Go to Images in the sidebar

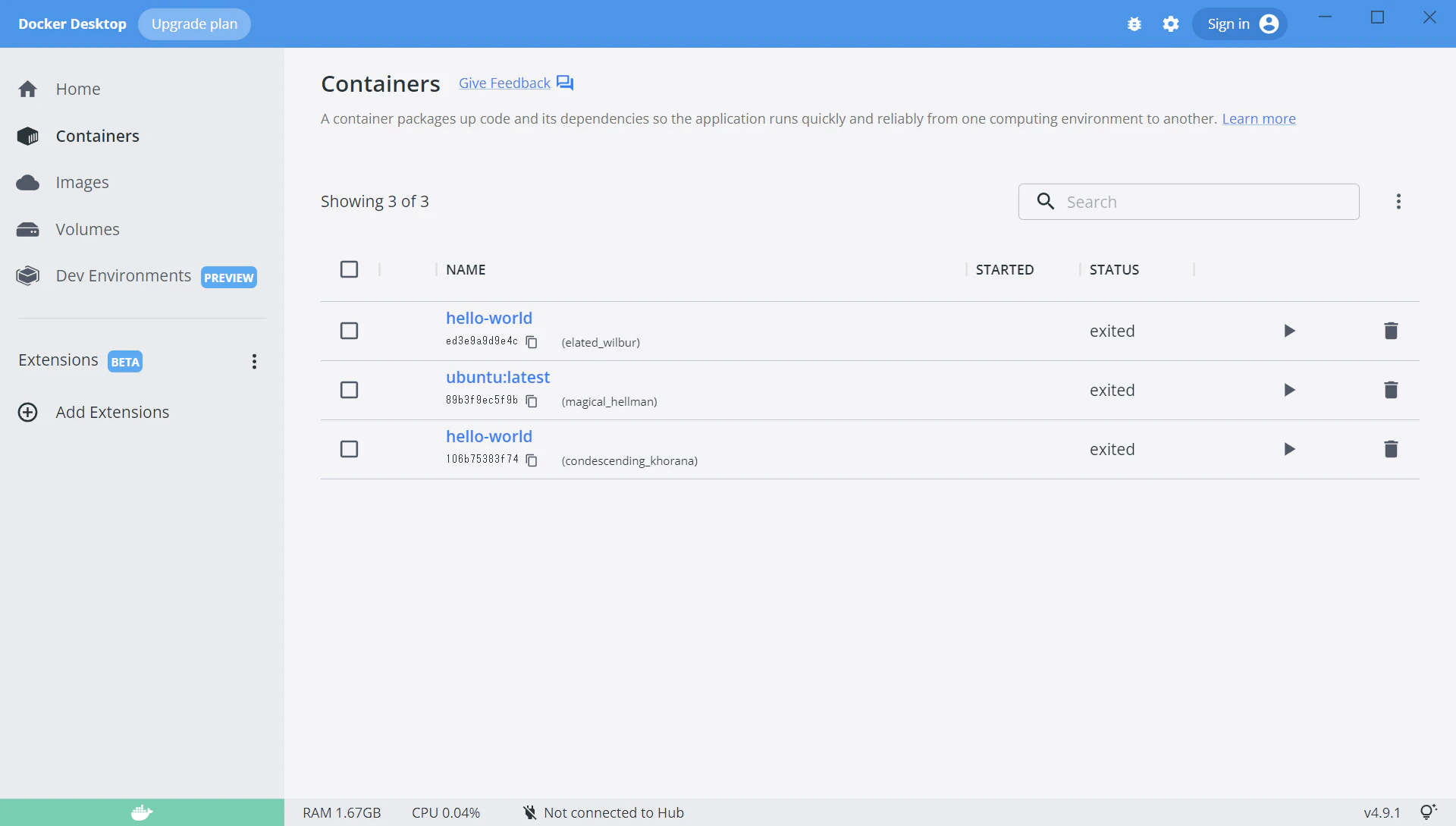coord(82,183)
